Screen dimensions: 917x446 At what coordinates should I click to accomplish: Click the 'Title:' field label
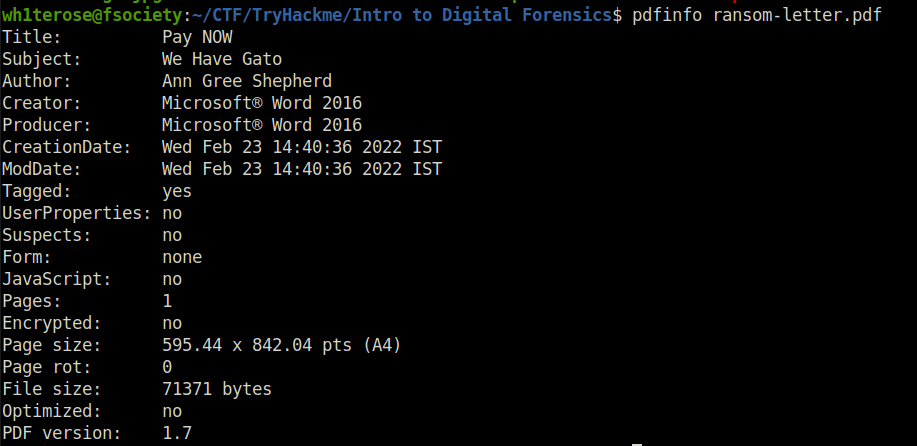pos(32,37)
